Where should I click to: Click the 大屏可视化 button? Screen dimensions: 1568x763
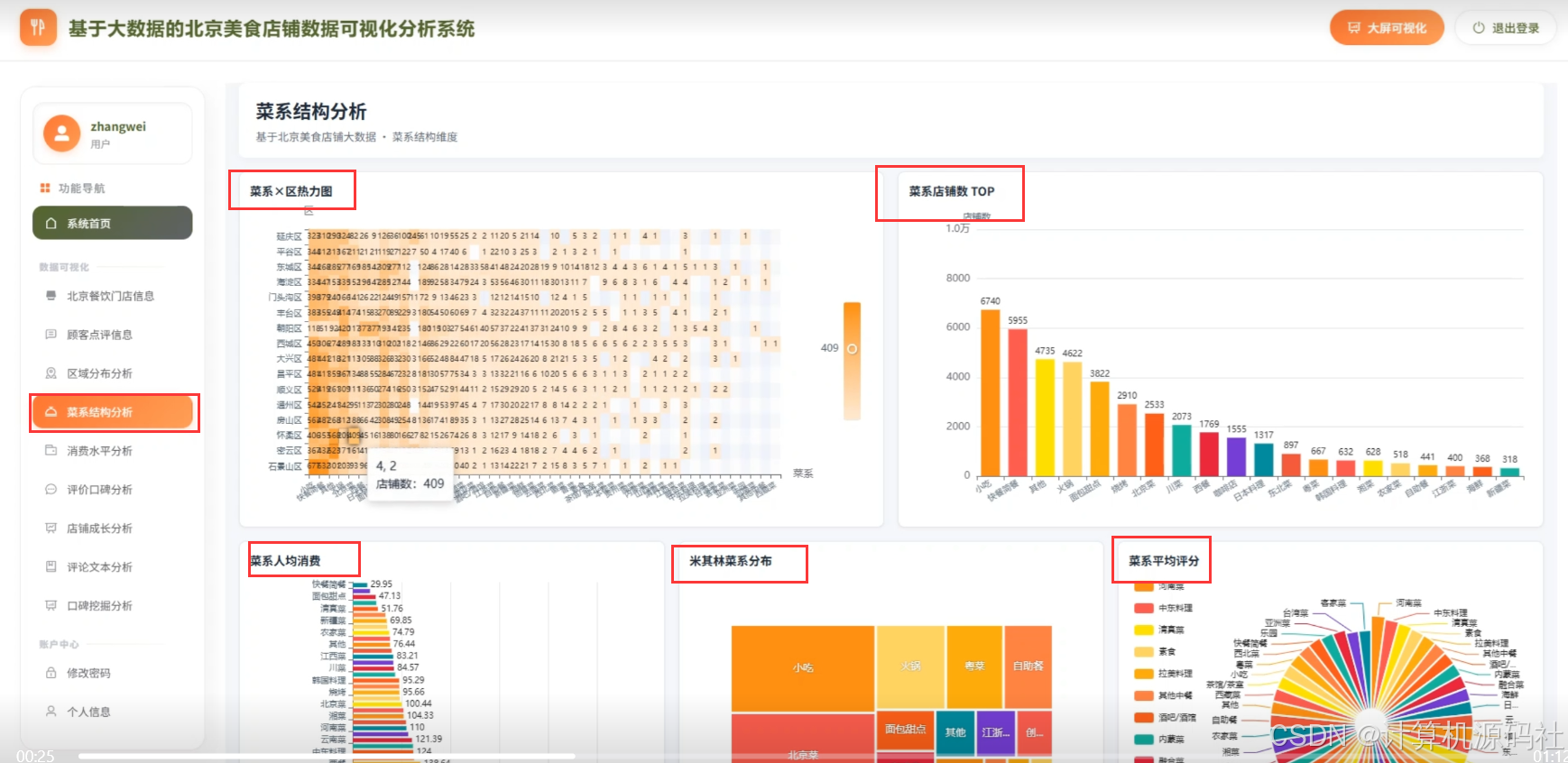(x=1387, y=28)
